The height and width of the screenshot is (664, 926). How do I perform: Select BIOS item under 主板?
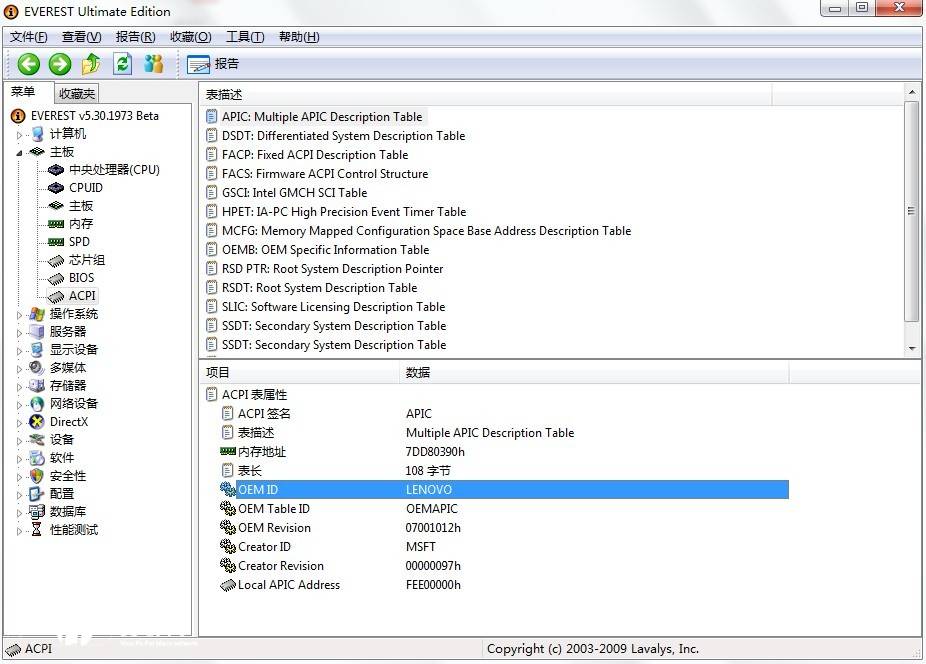81,278
